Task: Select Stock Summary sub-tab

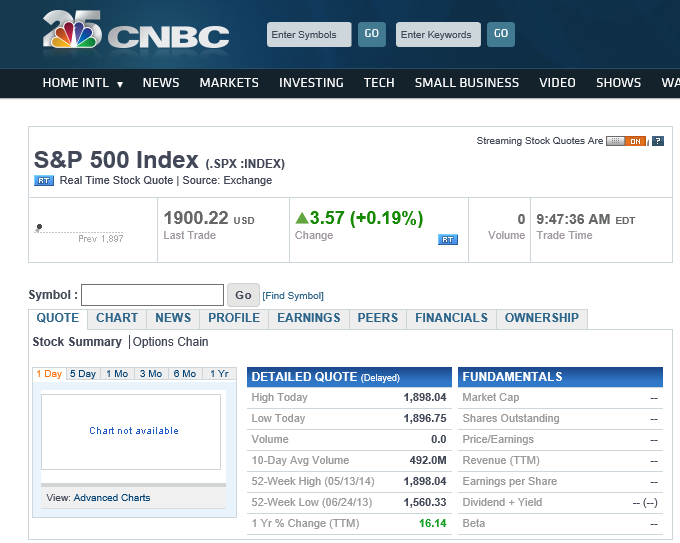Action: coord(77,342)
